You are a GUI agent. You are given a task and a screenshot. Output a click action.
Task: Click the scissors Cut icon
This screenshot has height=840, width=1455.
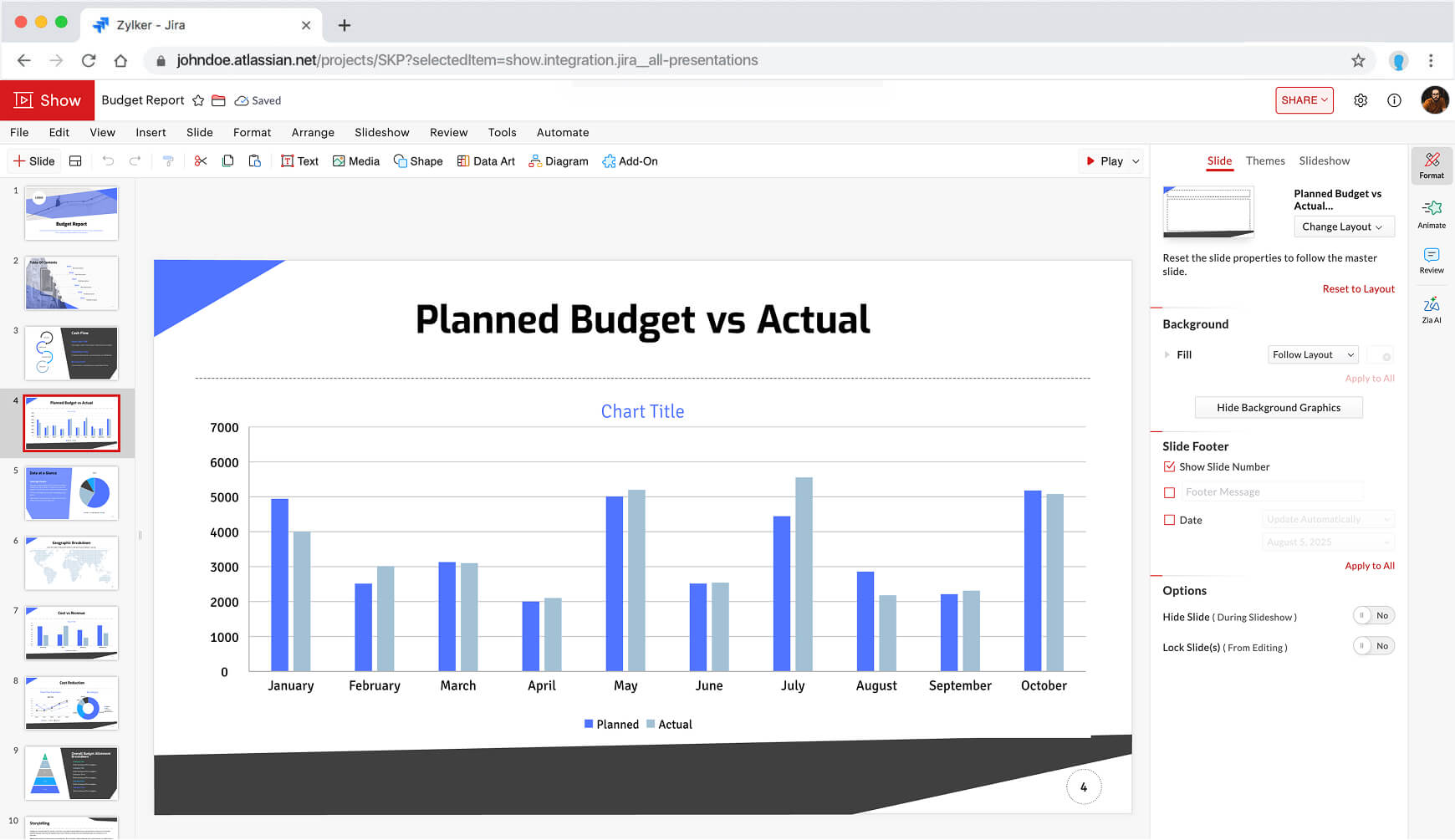click(x=201, y=161)
